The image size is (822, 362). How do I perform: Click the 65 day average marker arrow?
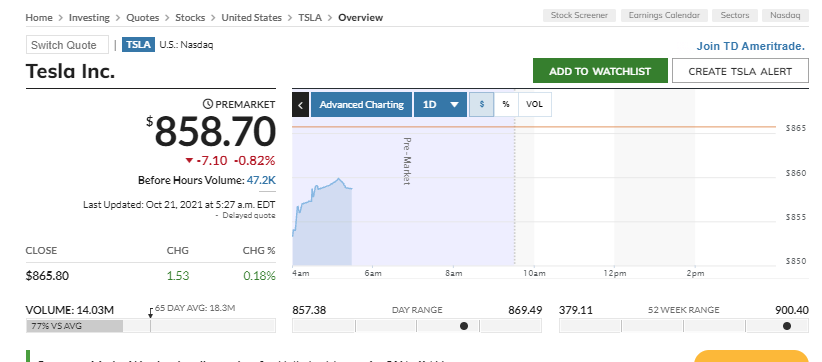150,312
